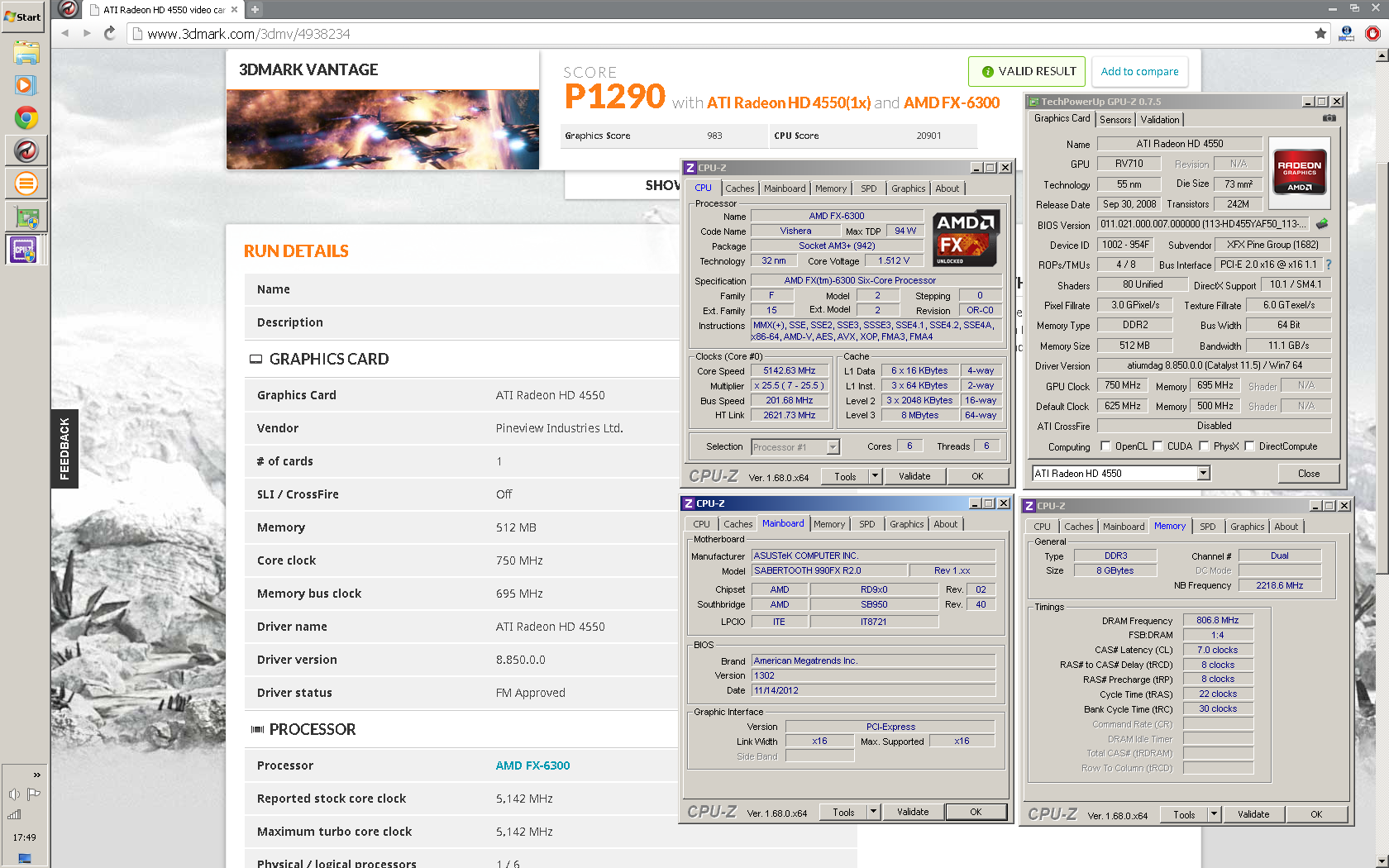Click Close button in GPU-Z
Screen dimensions: 1389x868
pyautogui.click(x=1308, y=474)
